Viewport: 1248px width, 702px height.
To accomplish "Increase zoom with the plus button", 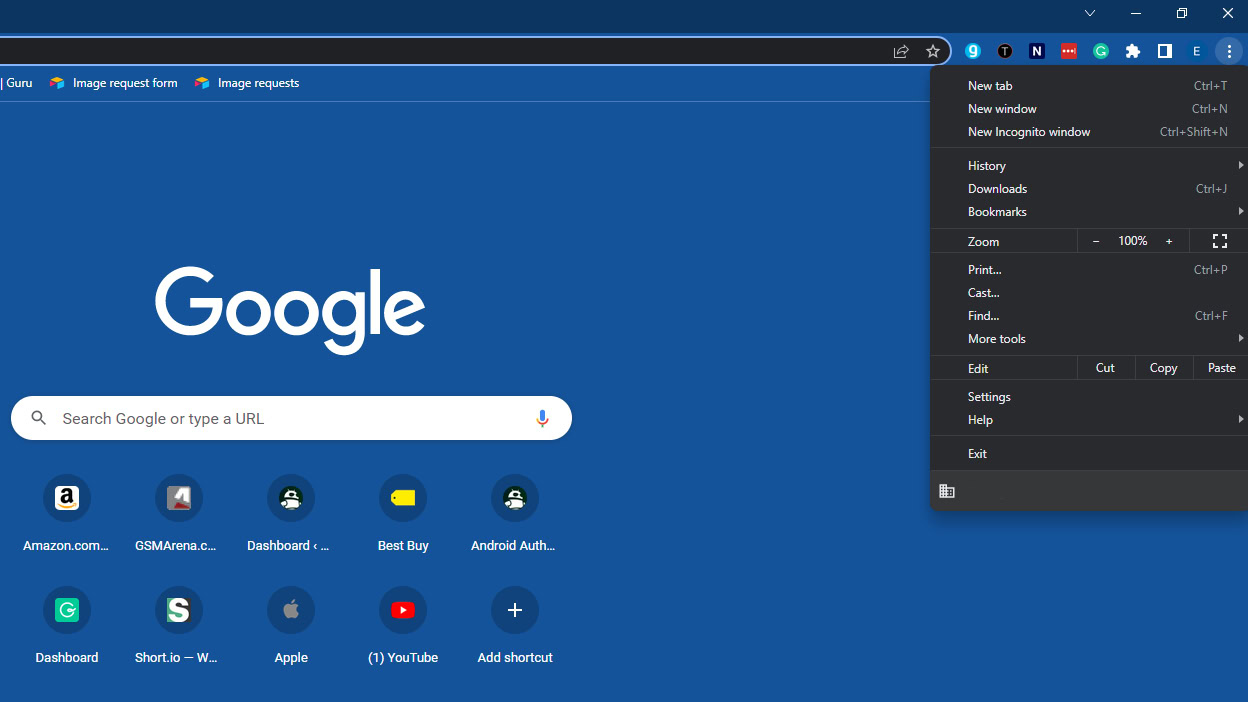I will pyautogui.click(x=1169, y=241).
